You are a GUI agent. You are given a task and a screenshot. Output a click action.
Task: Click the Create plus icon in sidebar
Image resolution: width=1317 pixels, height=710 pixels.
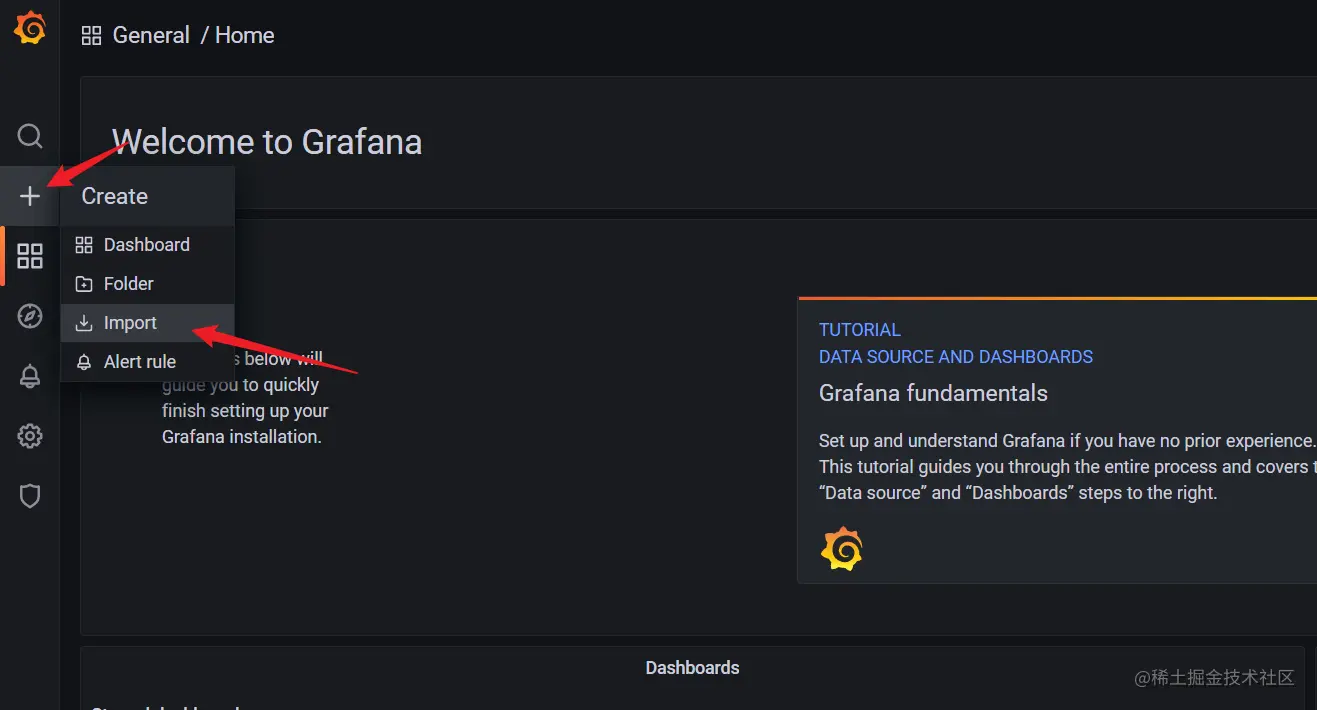click(30, 196)
